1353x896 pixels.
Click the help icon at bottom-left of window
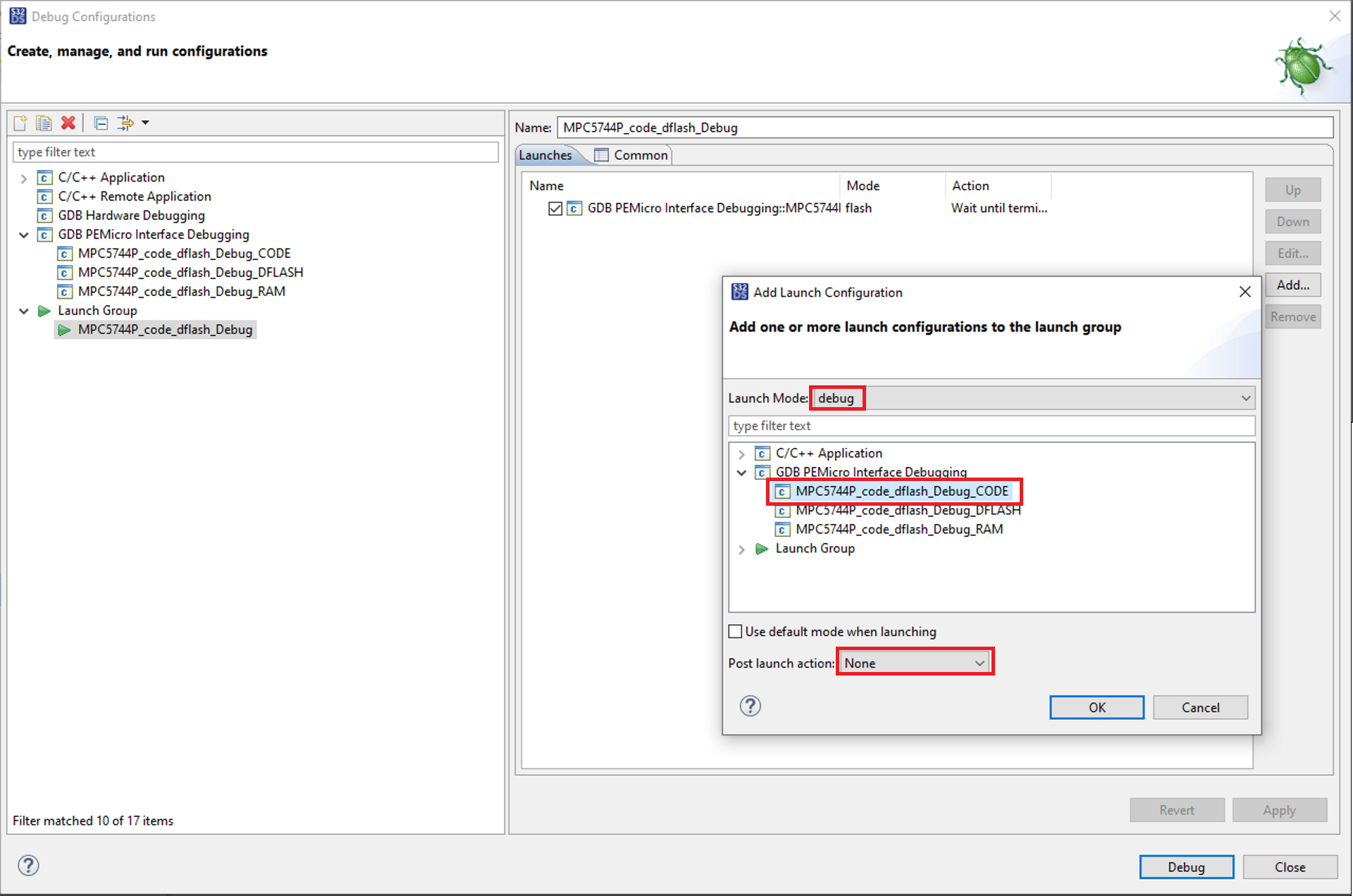tap(28, 865)
